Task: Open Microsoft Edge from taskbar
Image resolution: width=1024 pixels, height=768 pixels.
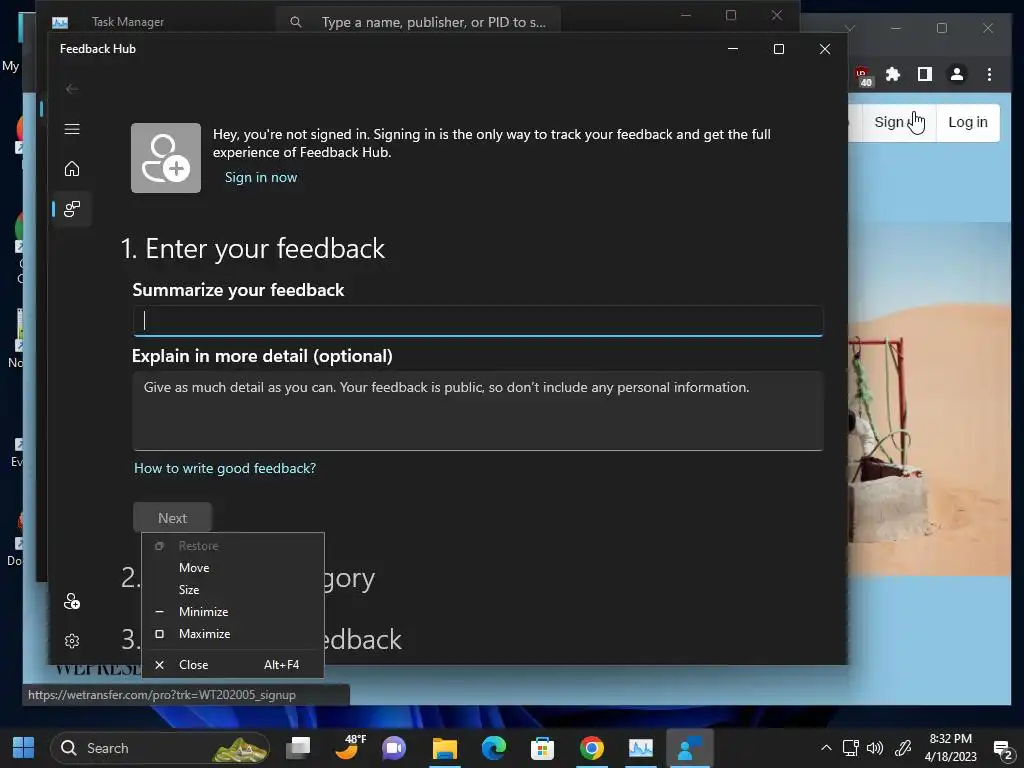Action: point(494,748)
